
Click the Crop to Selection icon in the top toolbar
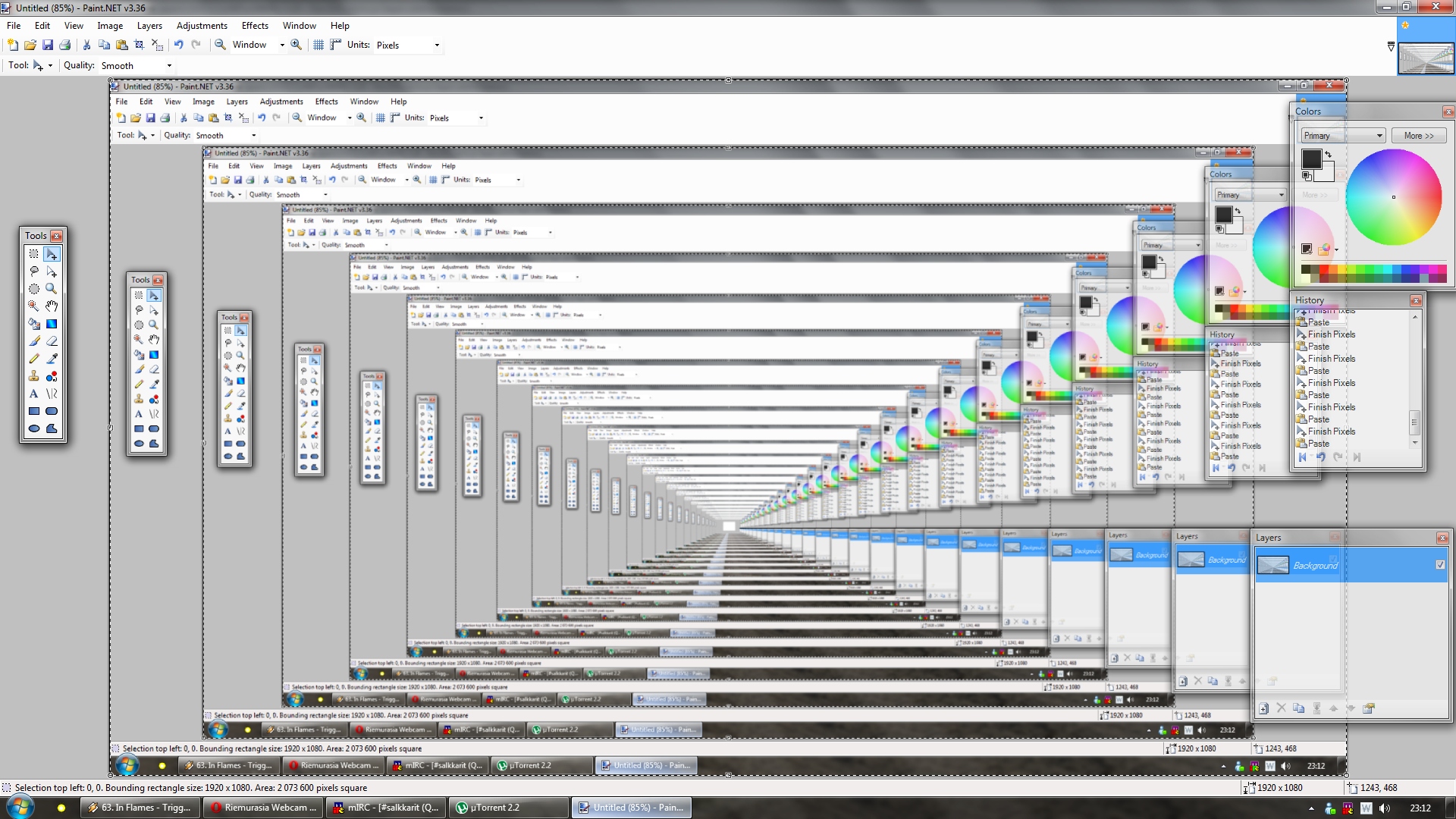click(140, 45)
